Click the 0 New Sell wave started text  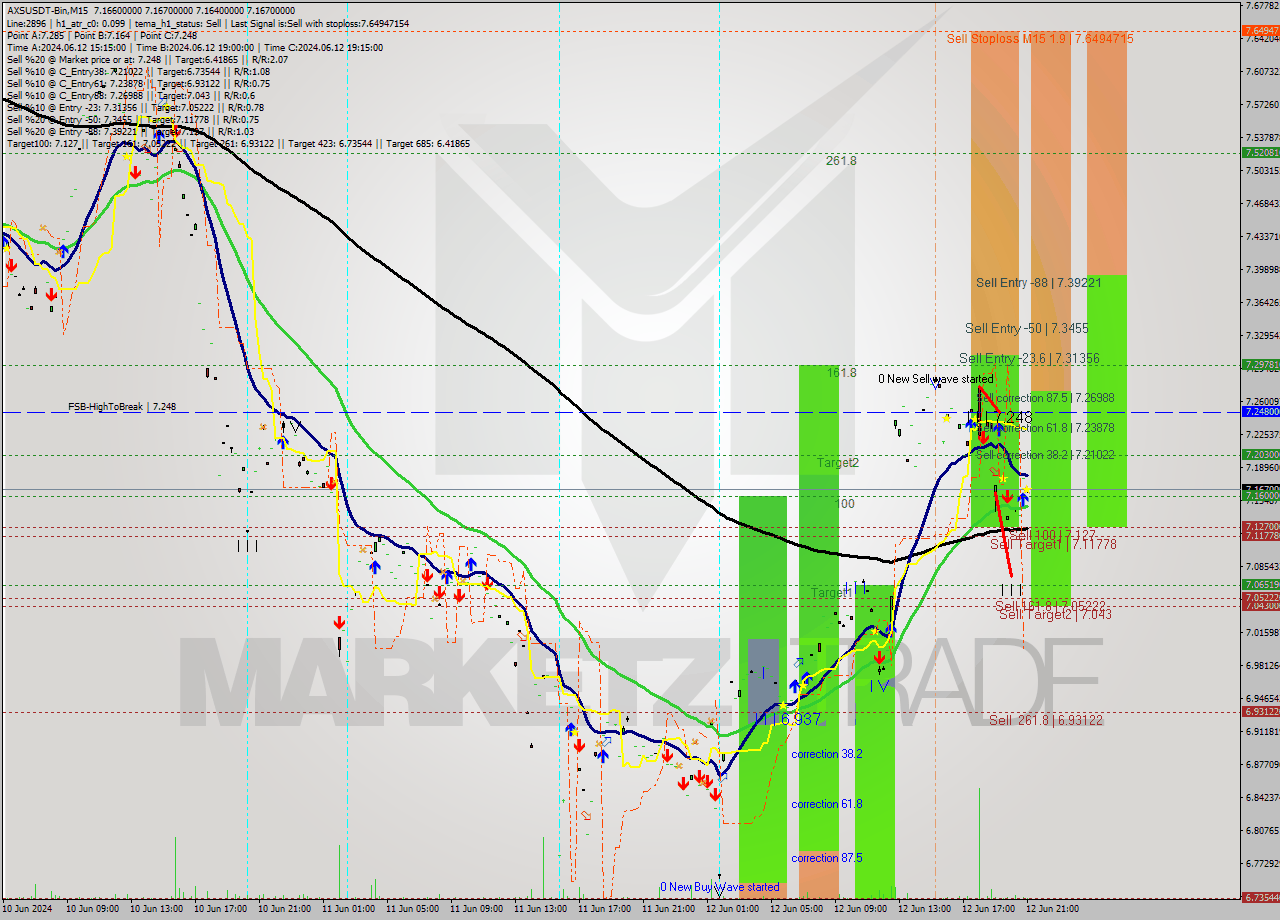click(x=936, y=379)
